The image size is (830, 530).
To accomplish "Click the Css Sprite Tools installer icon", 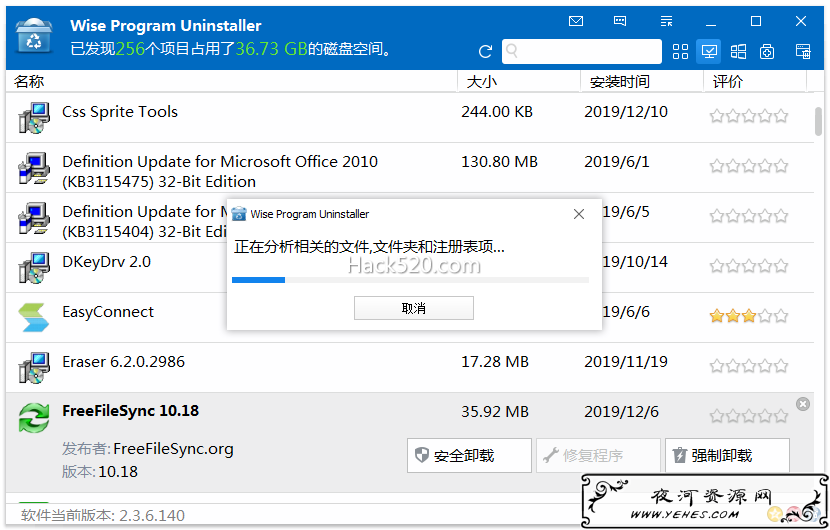I will (x=34, y=118).
